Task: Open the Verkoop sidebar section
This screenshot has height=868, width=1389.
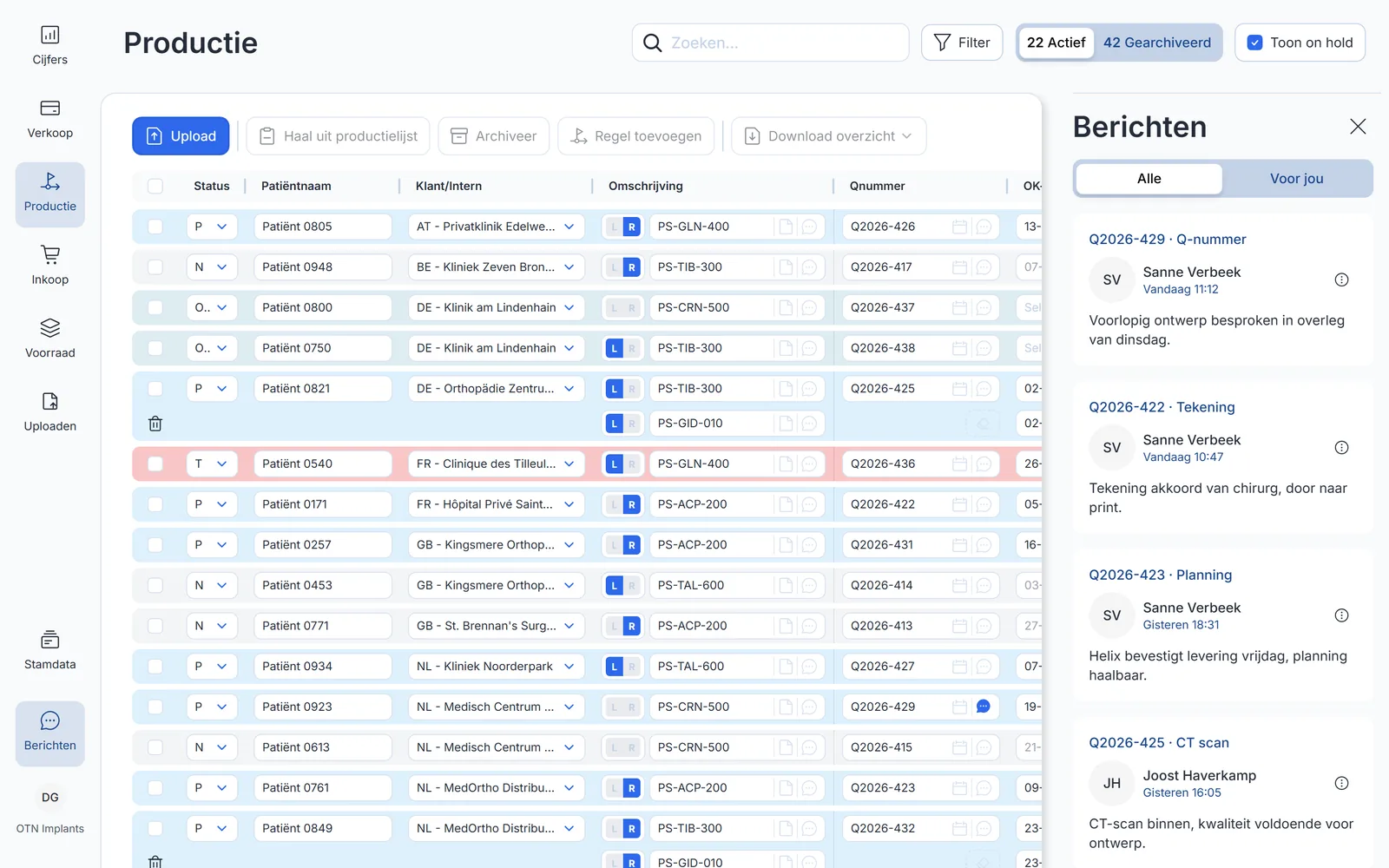Action: pyautogui.click(x=49, y=120)
